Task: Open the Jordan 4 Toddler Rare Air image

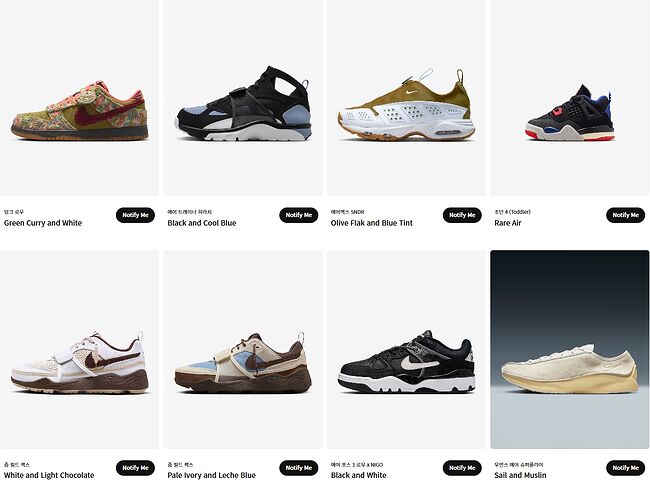Action: (x=570, y=98)
